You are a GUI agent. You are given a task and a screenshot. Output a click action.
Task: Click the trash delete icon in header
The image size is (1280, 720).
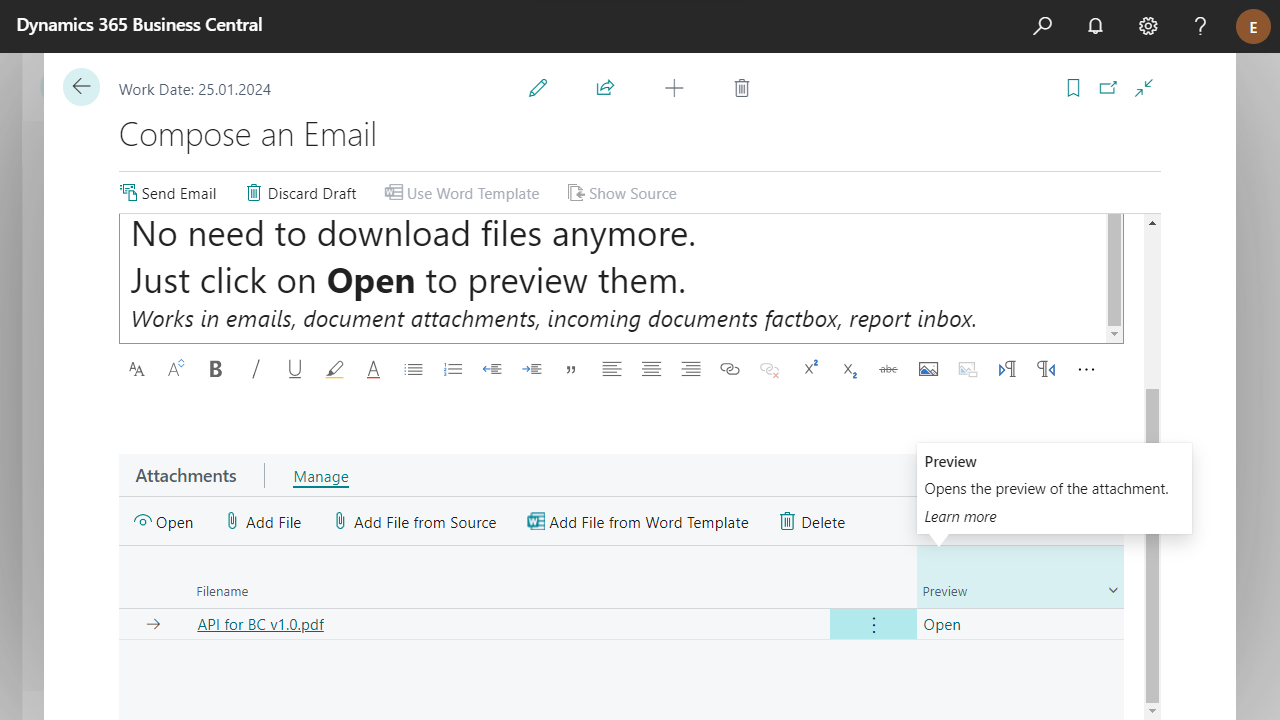pyautogui.click(x=742, y=88)
